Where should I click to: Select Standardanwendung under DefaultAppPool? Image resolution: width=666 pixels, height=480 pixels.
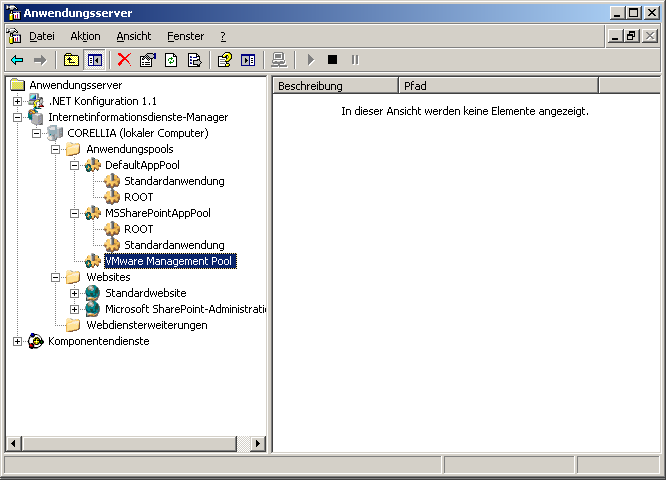click(174, 181)
